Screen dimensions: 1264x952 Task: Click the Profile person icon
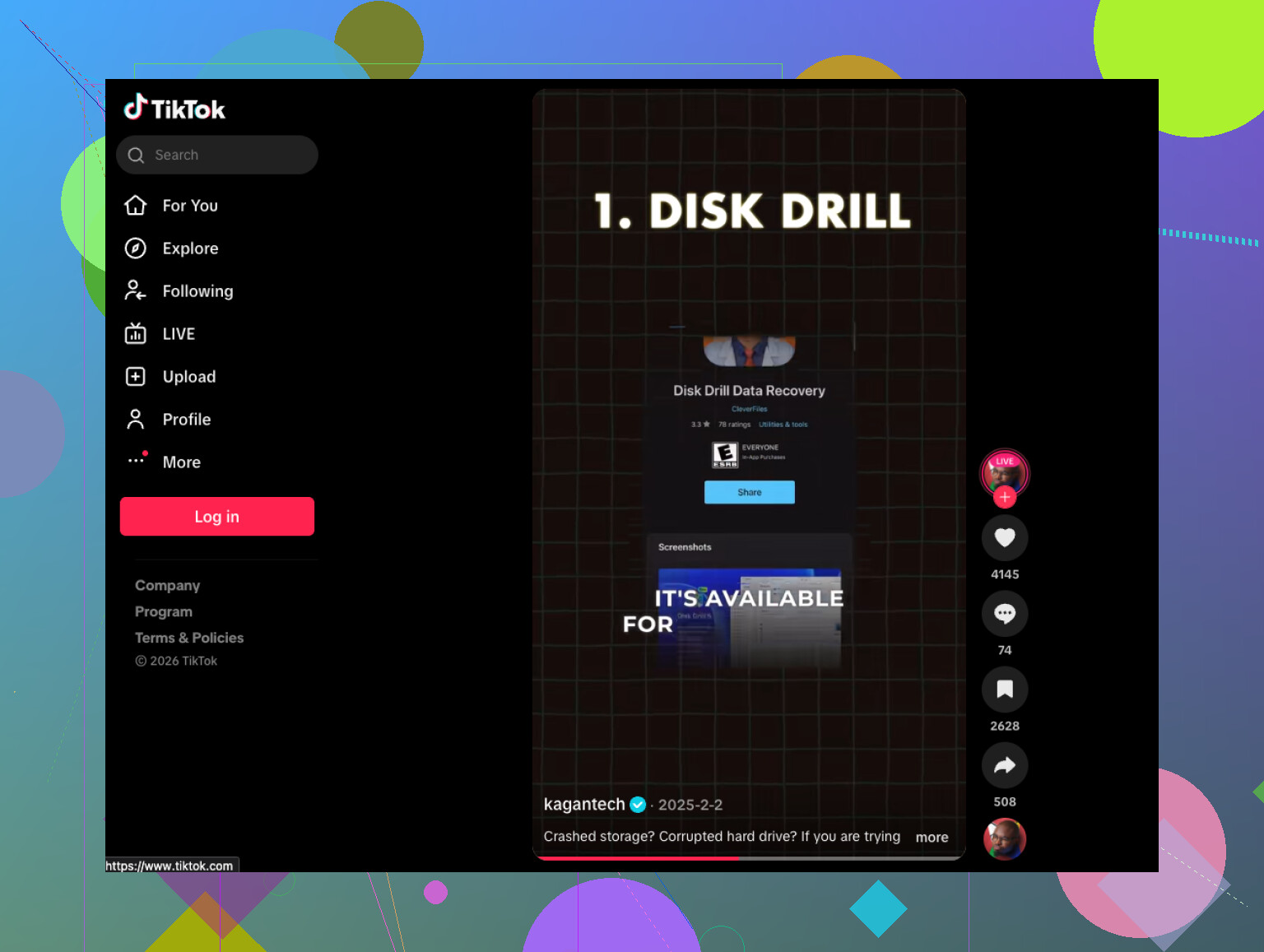pos(136,420)
